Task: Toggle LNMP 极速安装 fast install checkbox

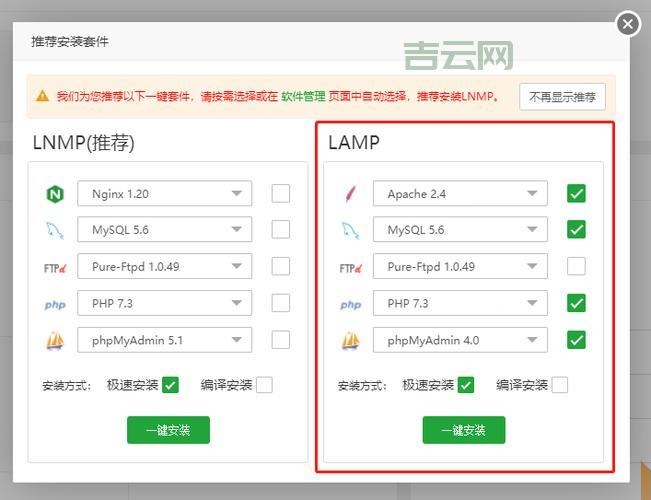Action: (x=170, y=385)
